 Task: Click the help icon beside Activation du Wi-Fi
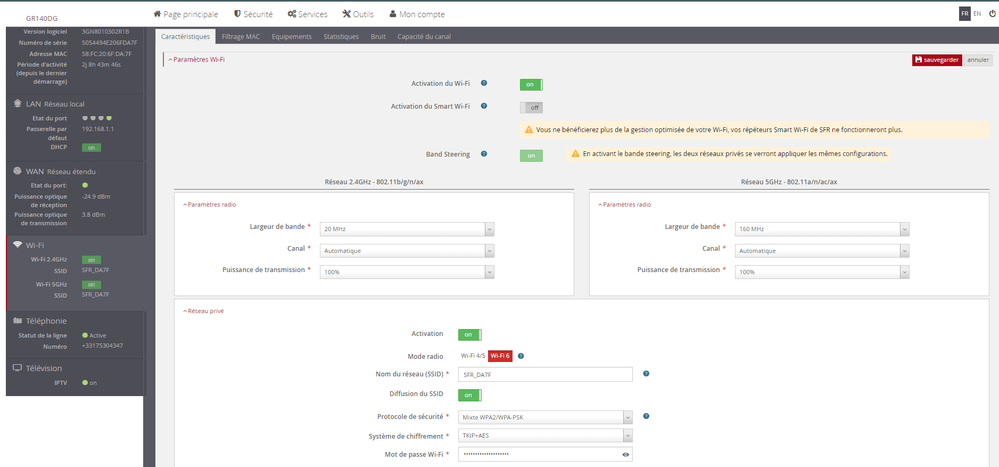[x=484, y=84]
